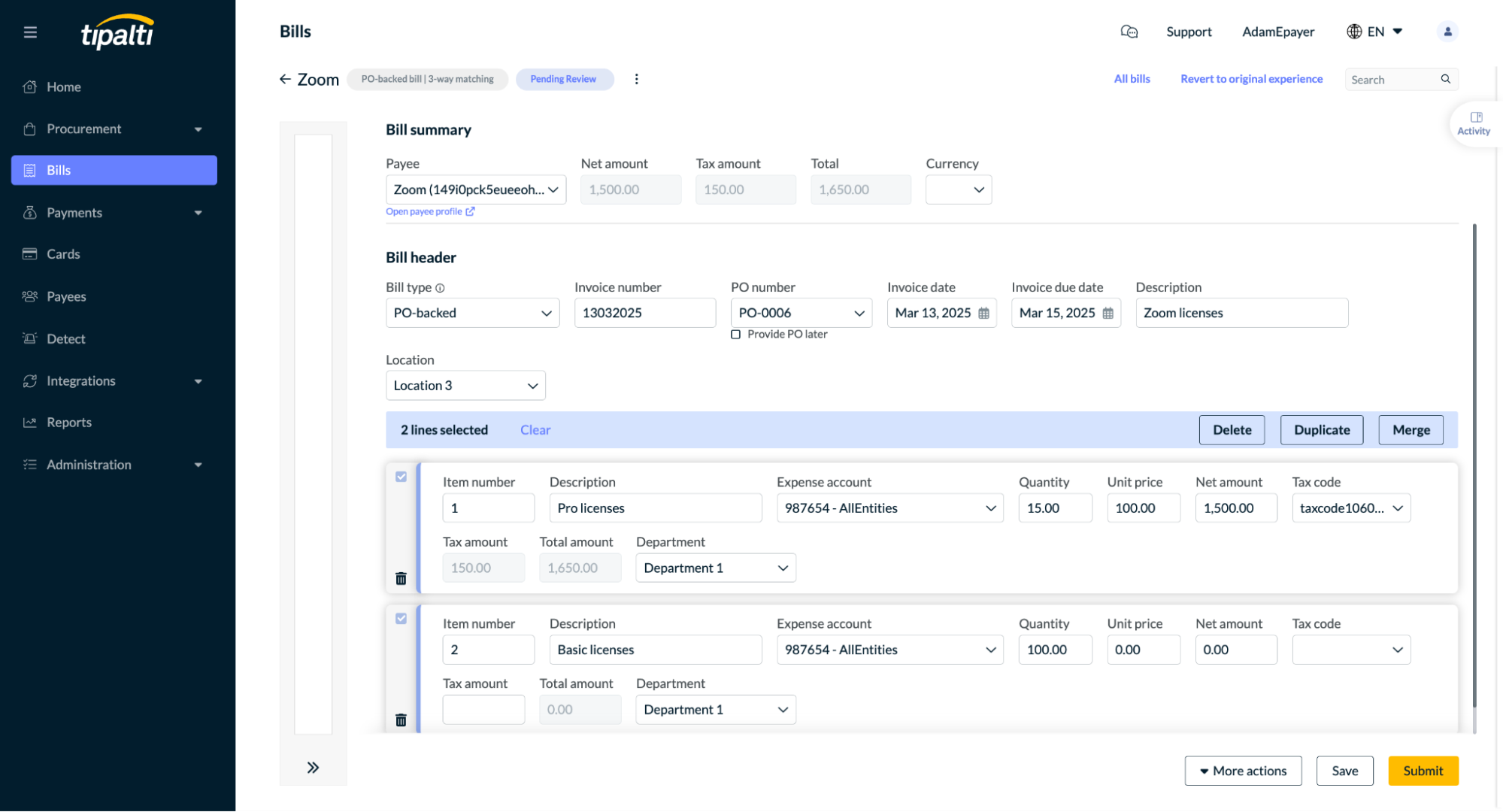
Task: Click the globe language icon
Action: pyautogui.click(x=1353, y=32)
